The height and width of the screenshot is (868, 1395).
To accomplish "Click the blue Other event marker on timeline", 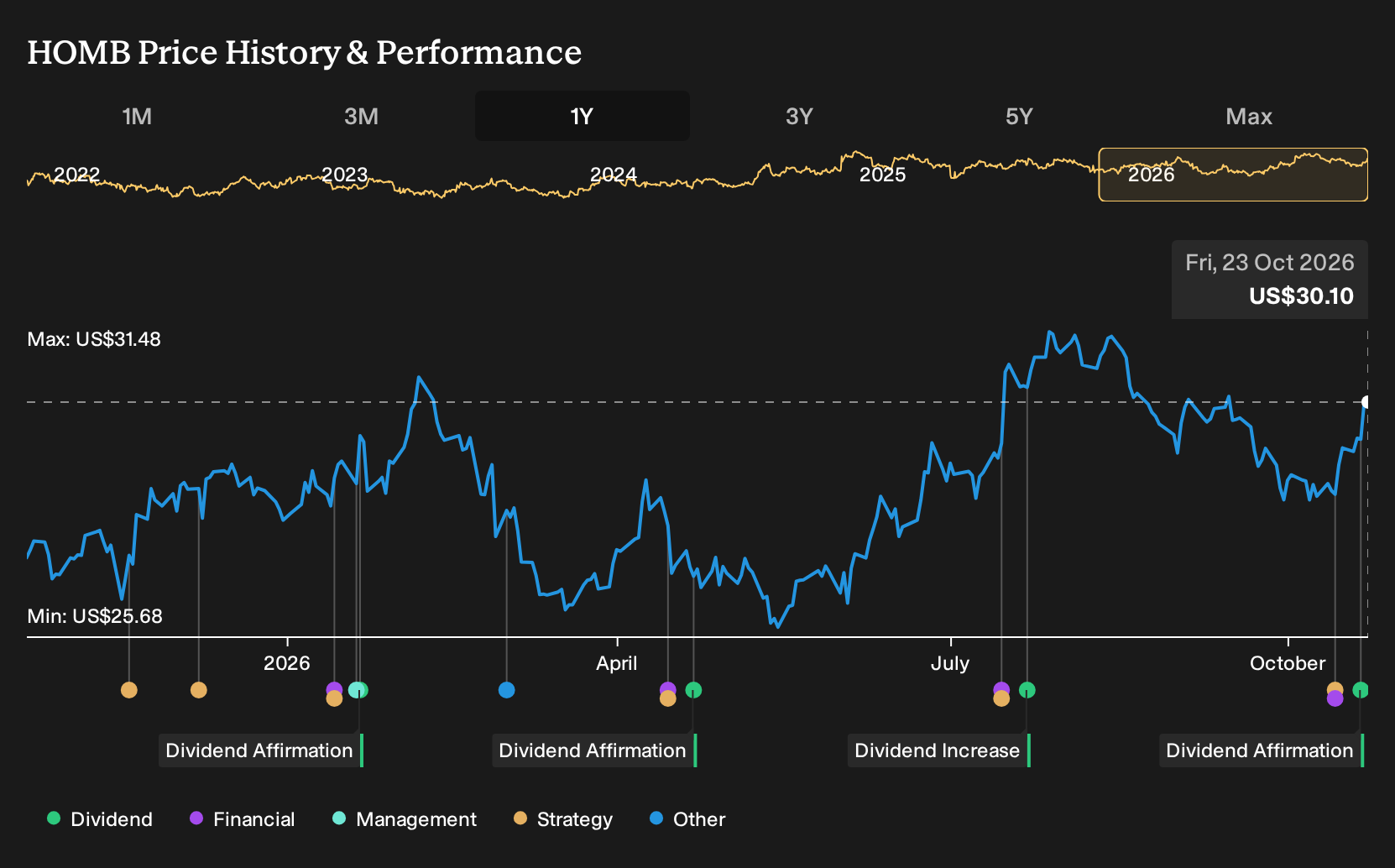I will pyautogui.click(x=506, y=690).
